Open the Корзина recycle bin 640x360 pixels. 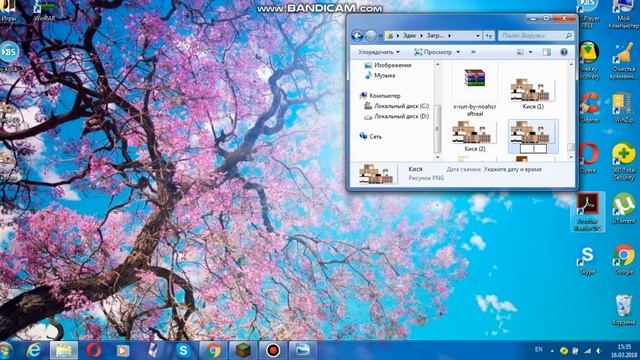[x=623, y=310]
